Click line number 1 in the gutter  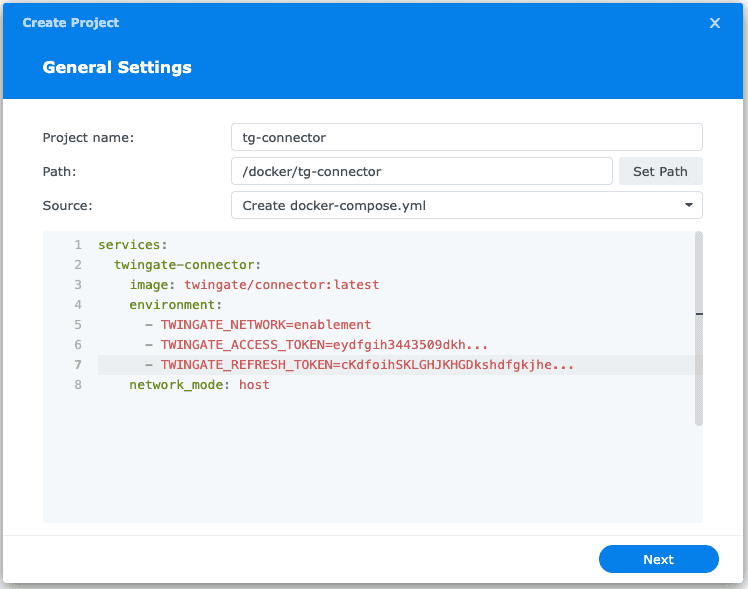[77, 244]
